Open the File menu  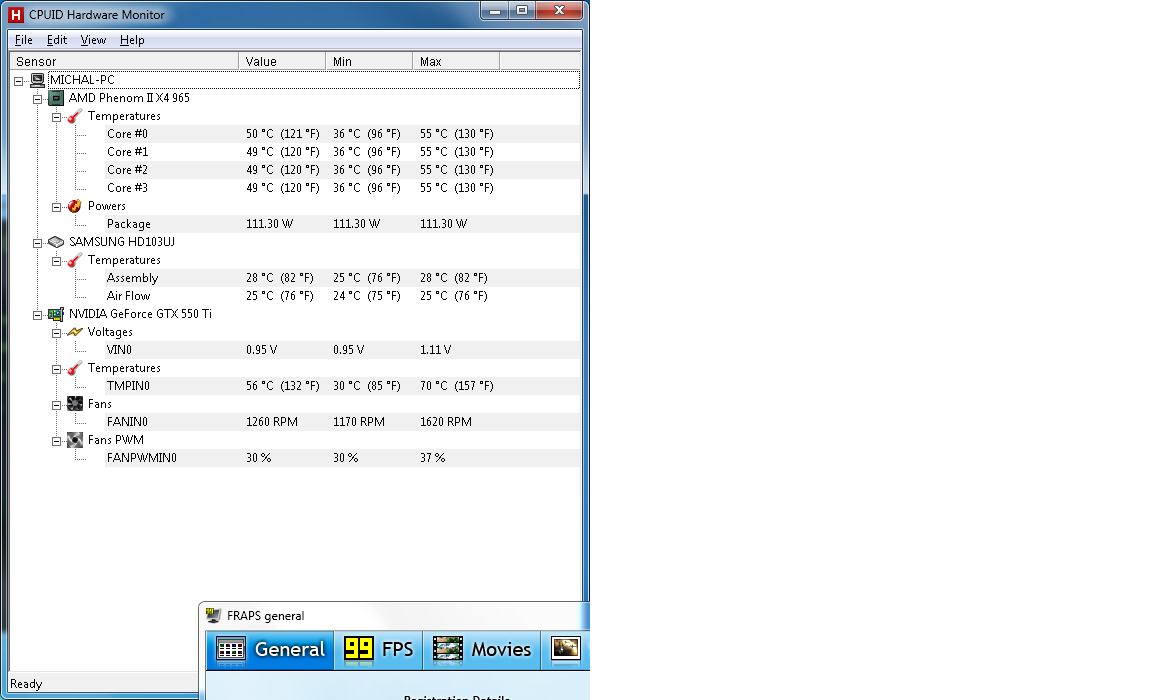(x=24, y=40)
